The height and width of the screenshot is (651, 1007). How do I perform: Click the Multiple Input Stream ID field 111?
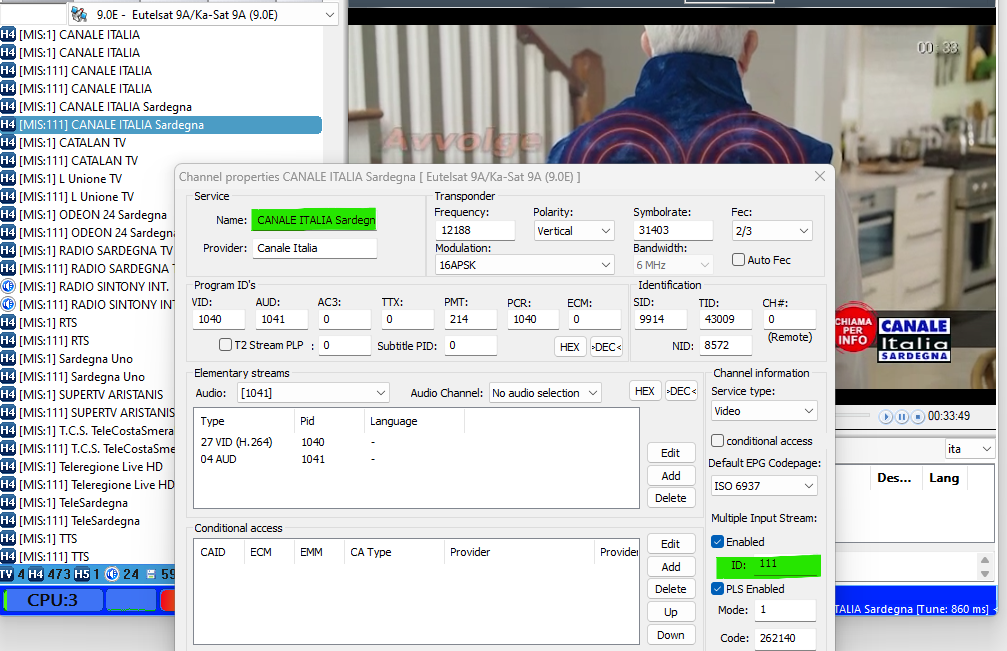pyautogui.click(x=786, y=564)
